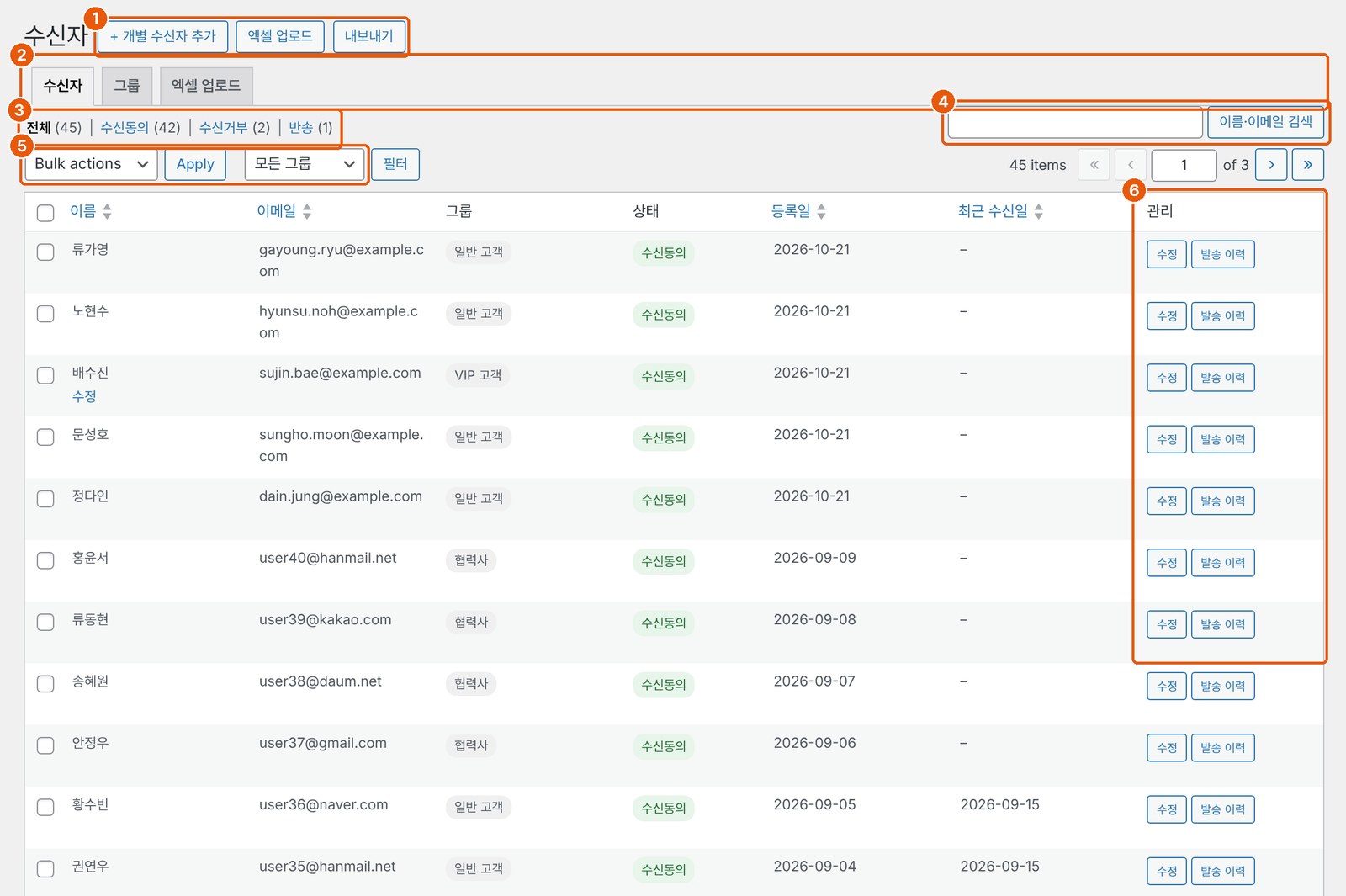
Task: Click 이름 column header link
Action: [83, 211]
